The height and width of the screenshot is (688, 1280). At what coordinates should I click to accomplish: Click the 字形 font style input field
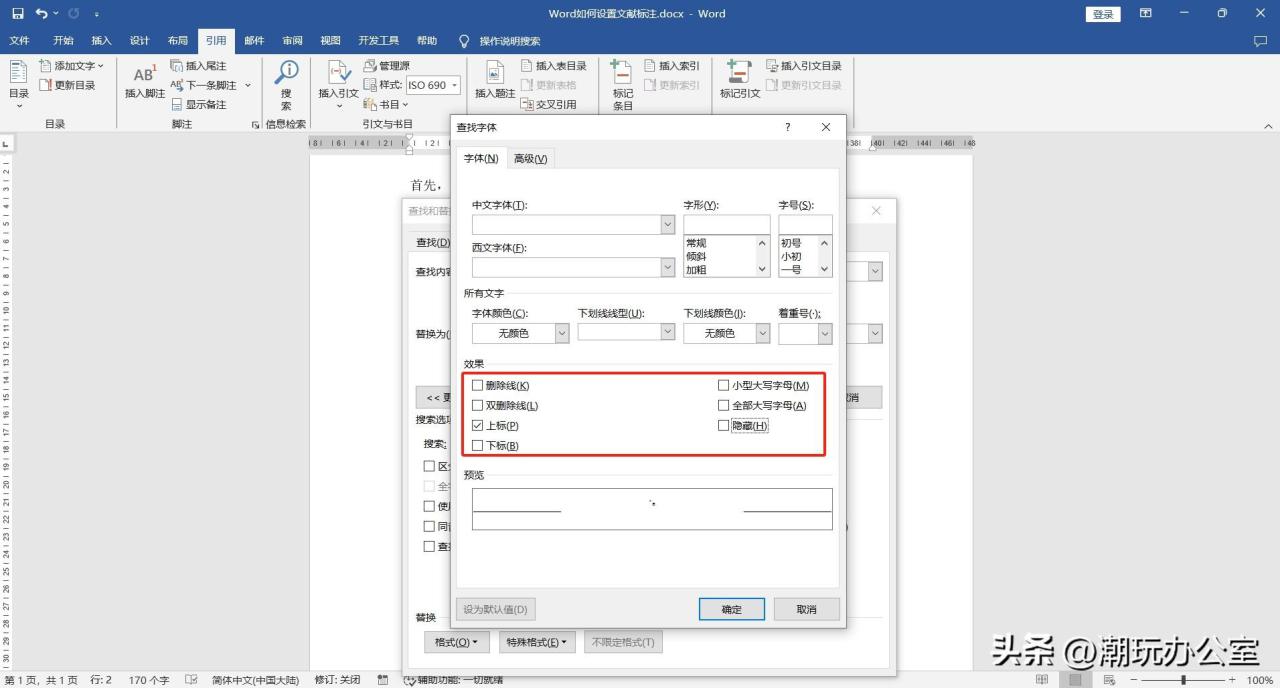727,225
